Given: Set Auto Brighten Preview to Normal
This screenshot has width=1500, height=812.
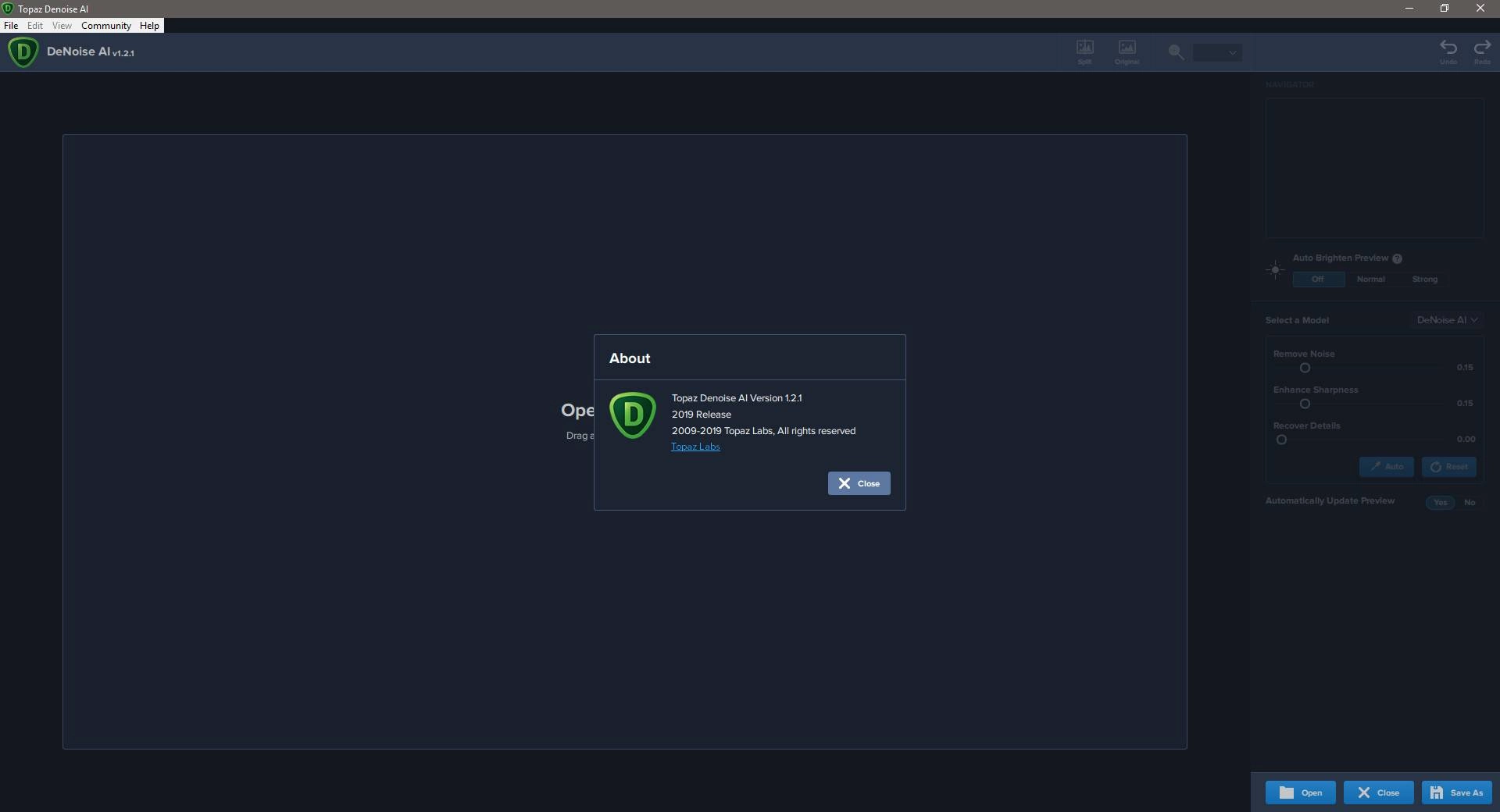Looking at the screenshot, I should [x=1370, y=280].
